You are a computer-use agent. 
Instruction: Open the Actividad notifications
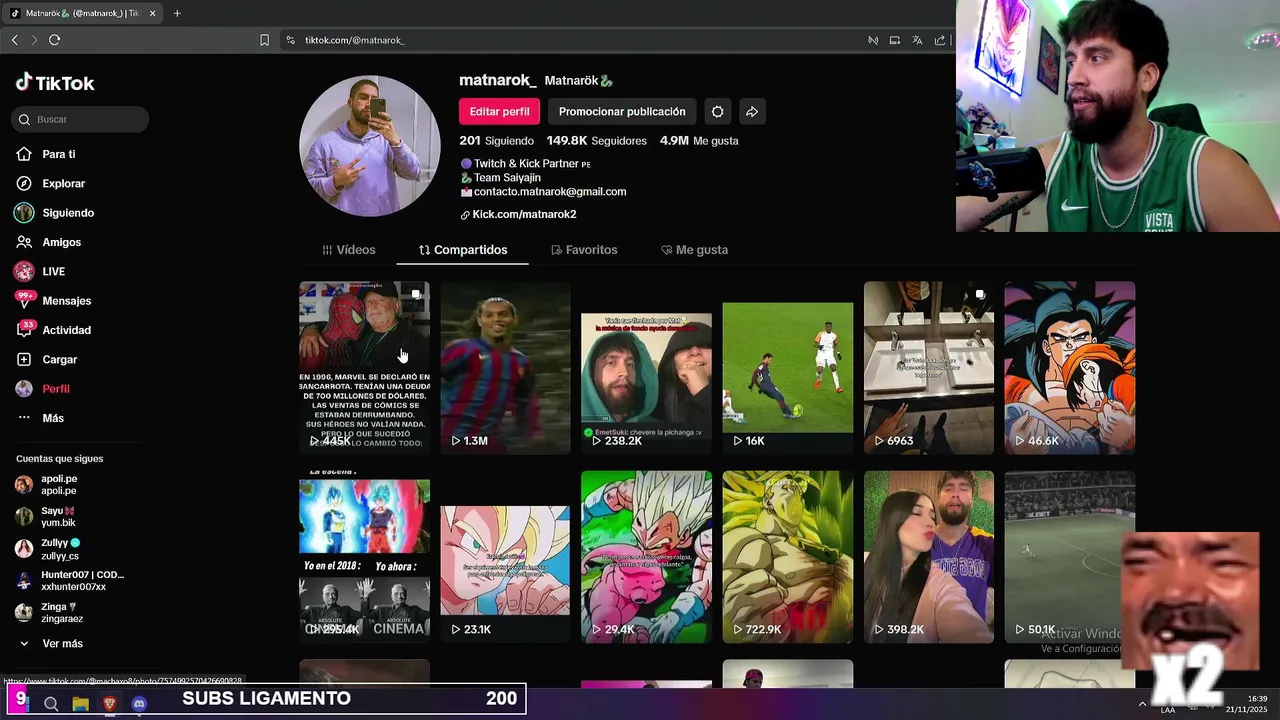point(54,330)
